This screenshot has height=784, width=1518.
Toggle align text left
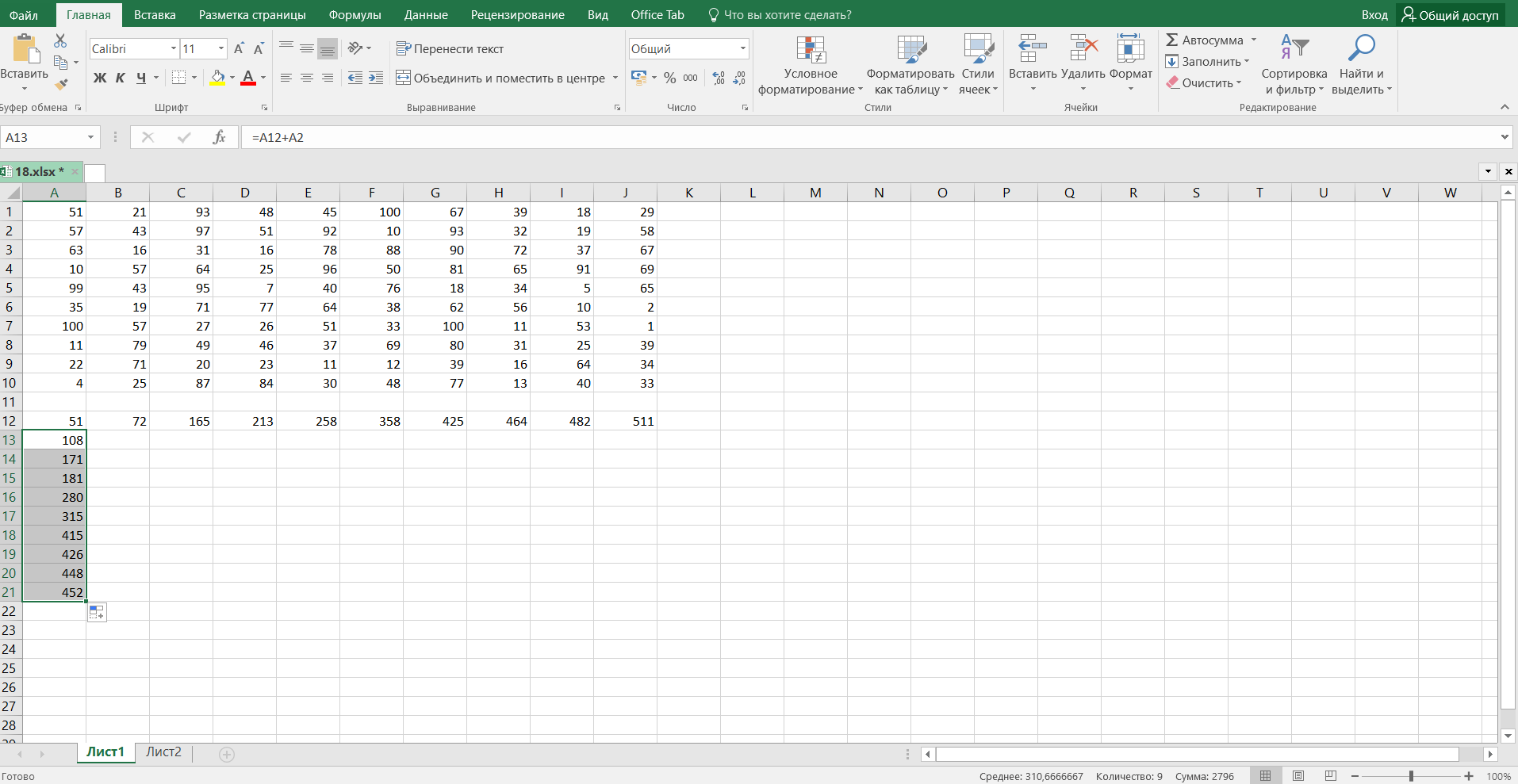click(286, 78)
